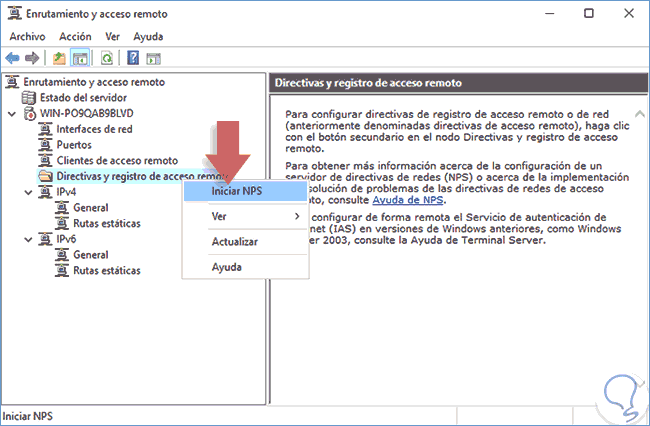Click the Puertos node icon
This screenshot has height=426, width=650.
(x=45, y=145)
